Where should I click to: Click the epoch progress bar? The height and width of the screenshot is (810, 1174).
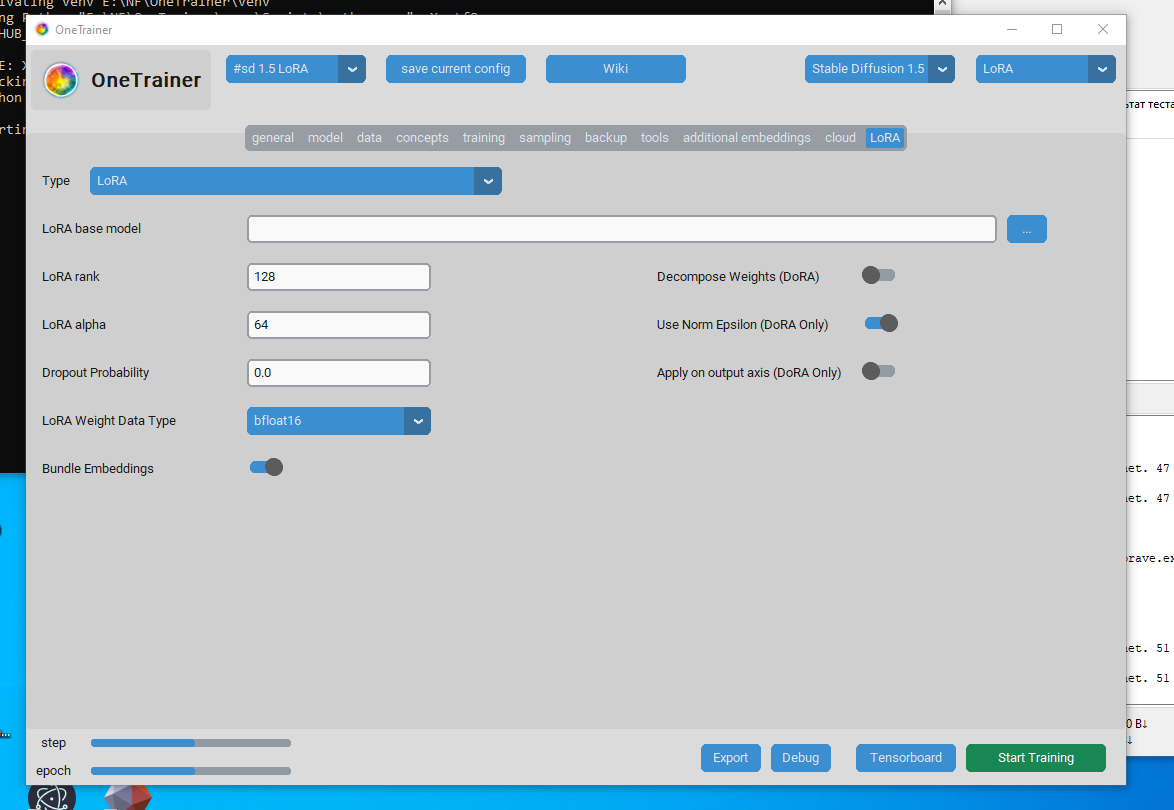pyautogui.click(x=191, y=771)
